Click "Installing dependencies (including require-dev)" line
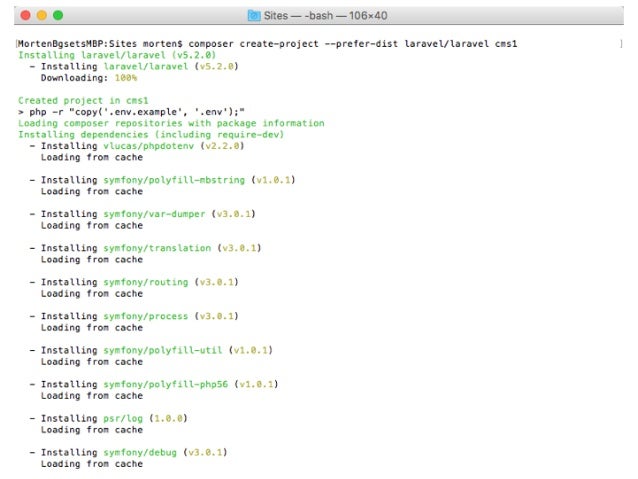Viewport: 638px width, 479px height. (151, 134)
